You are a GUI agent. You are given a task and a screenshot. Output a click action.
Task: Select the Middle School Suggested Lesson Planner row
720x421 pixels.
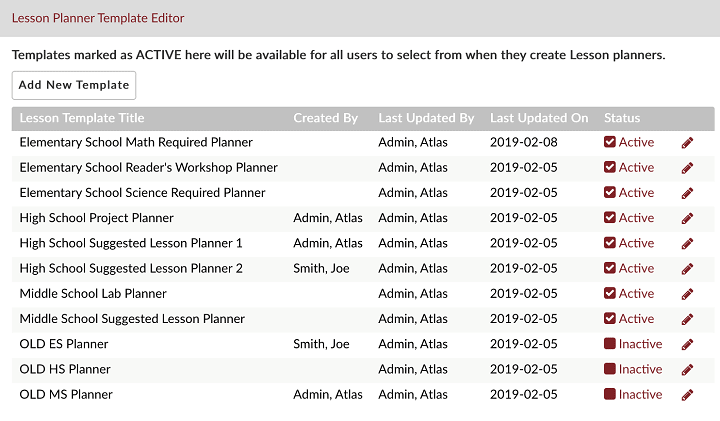click(363, 319)
